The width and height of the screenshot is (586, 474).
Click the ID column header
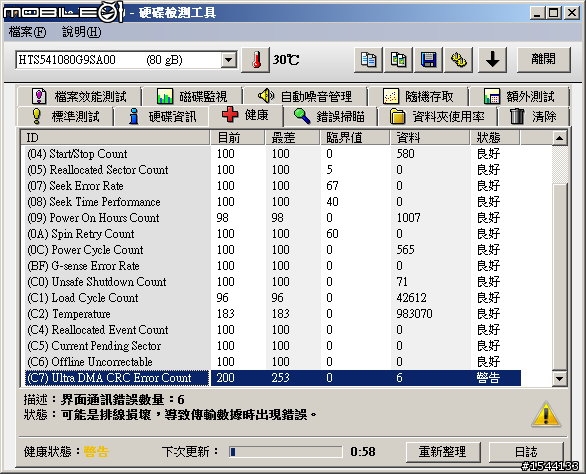[115, 138]
